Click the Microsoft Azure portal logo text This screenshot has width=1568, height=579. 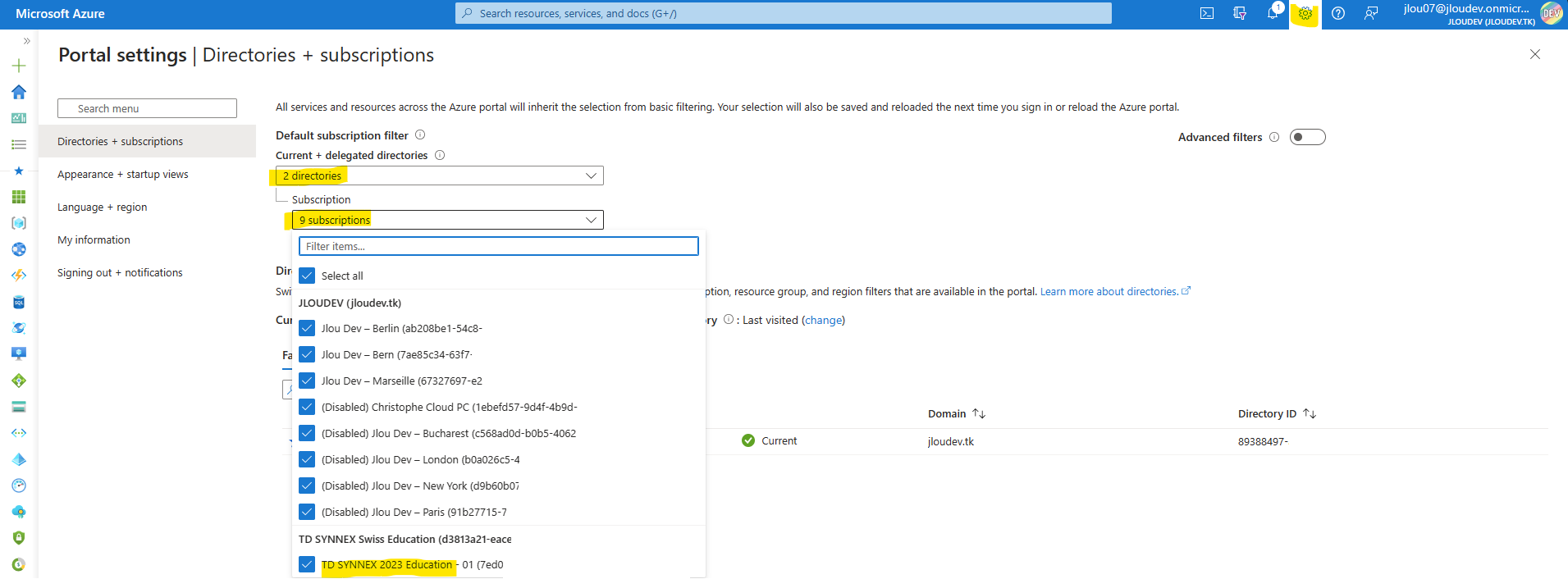(60, 14)
